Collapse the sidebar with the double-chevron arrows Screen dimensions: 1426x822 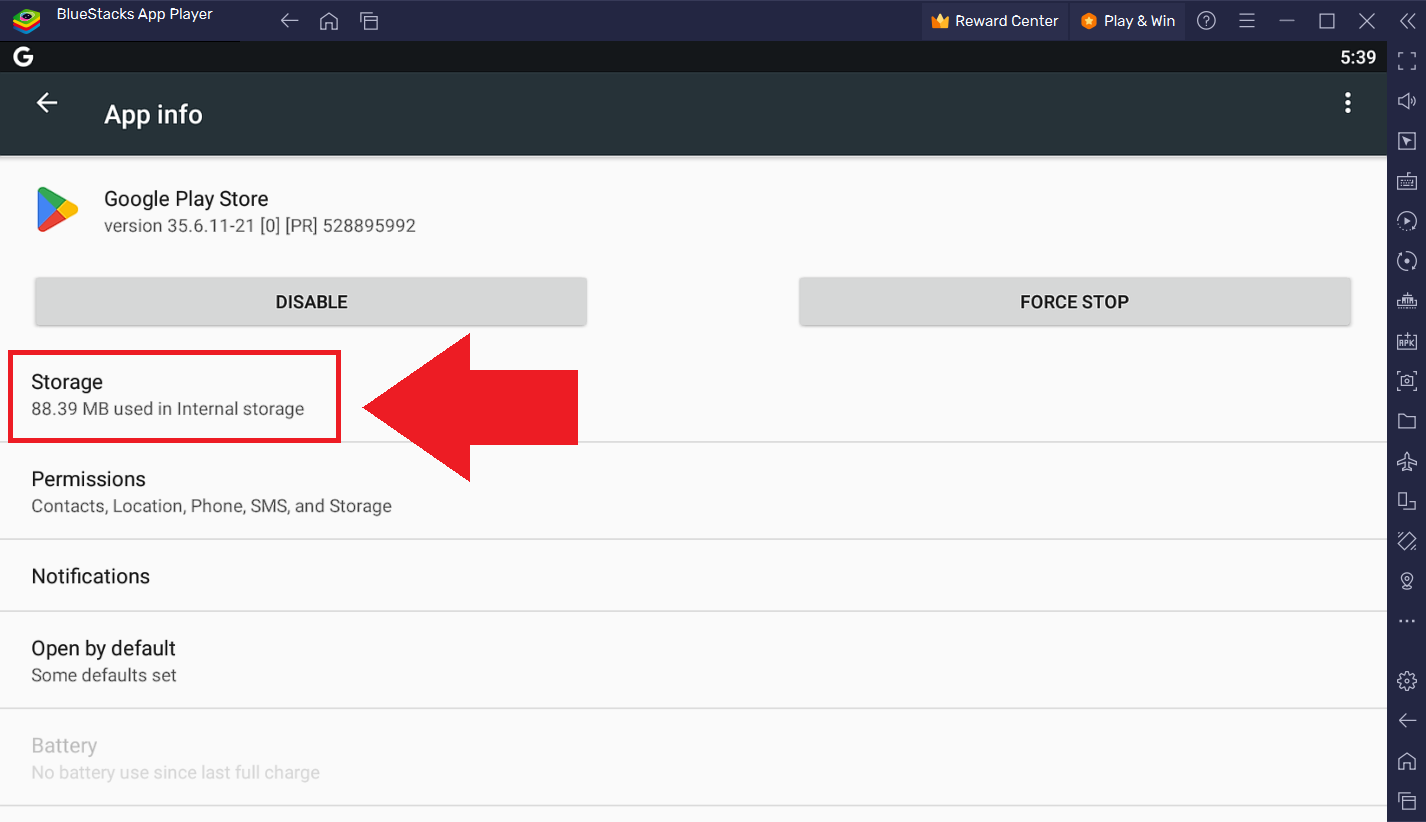(1406, 20)
